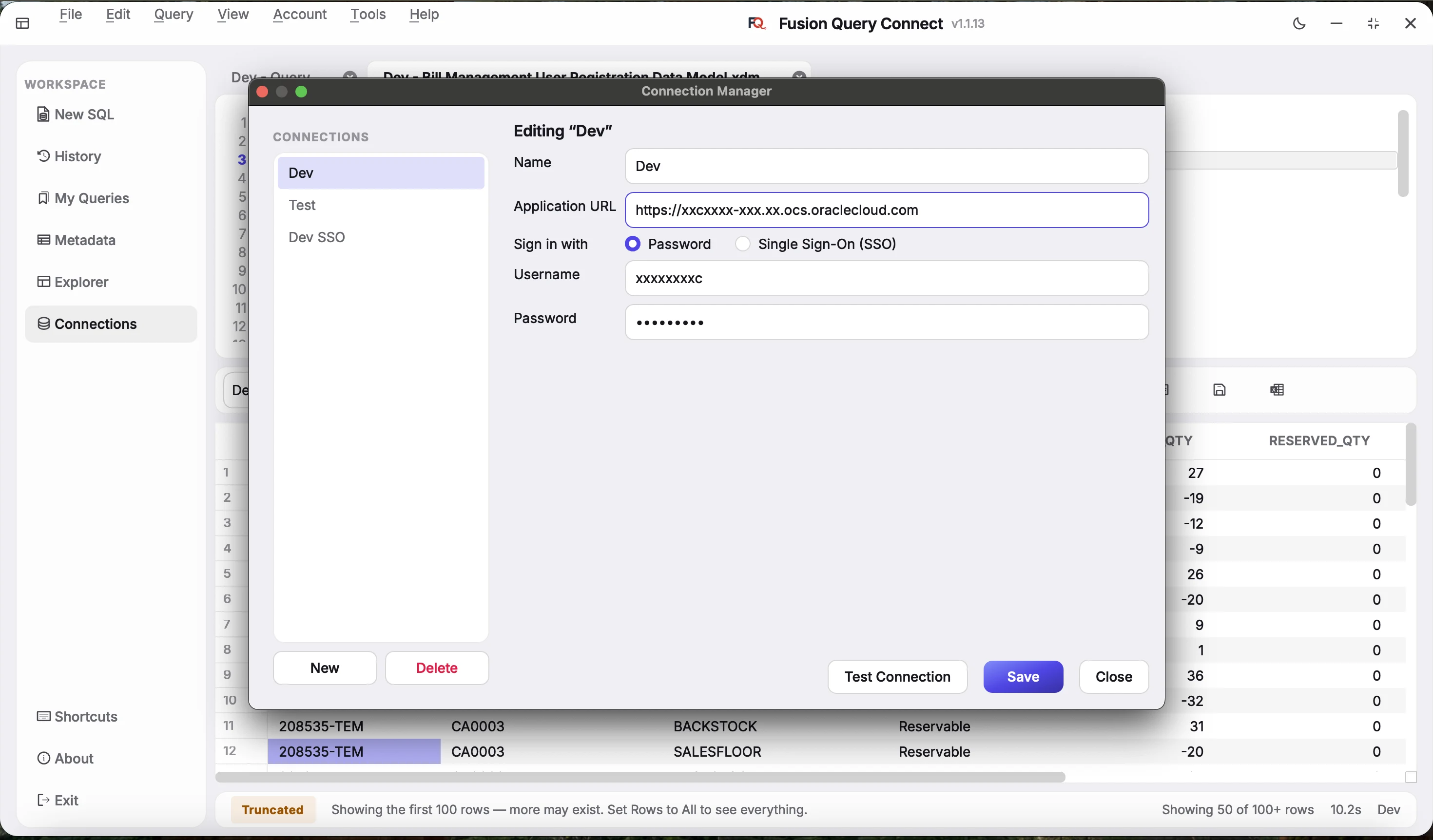
Task: Click the RESERVED_QTY column header
Action: tap(1319, 441)
